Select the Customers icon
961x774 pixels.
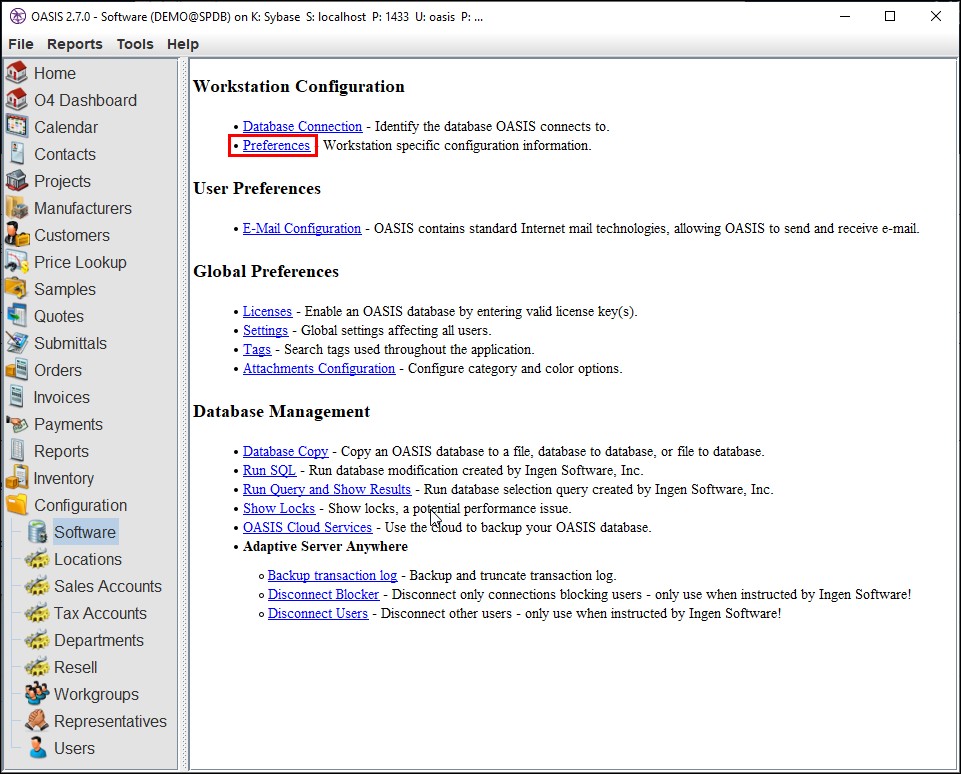pos(17,235)
